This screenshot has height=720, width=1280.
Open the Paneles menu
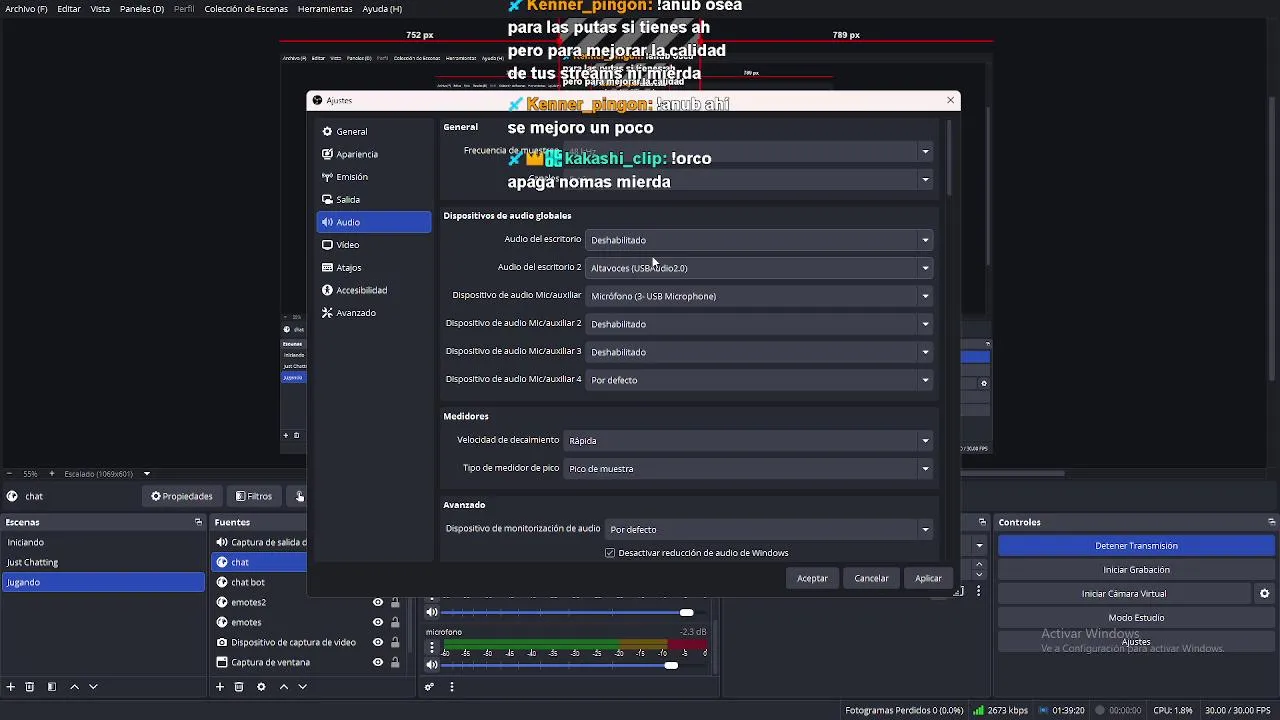point(142,9)
